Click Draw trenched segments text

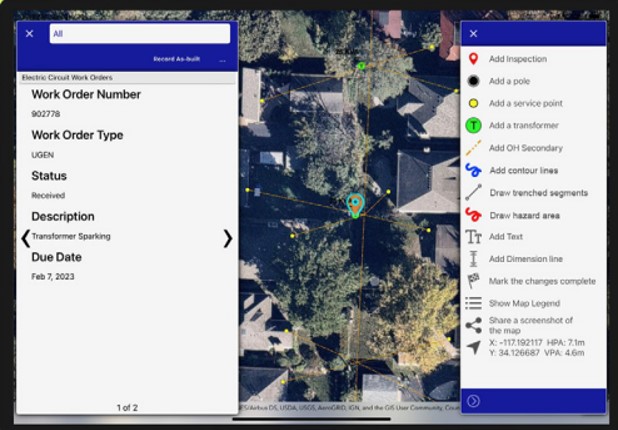click(538, 193)
